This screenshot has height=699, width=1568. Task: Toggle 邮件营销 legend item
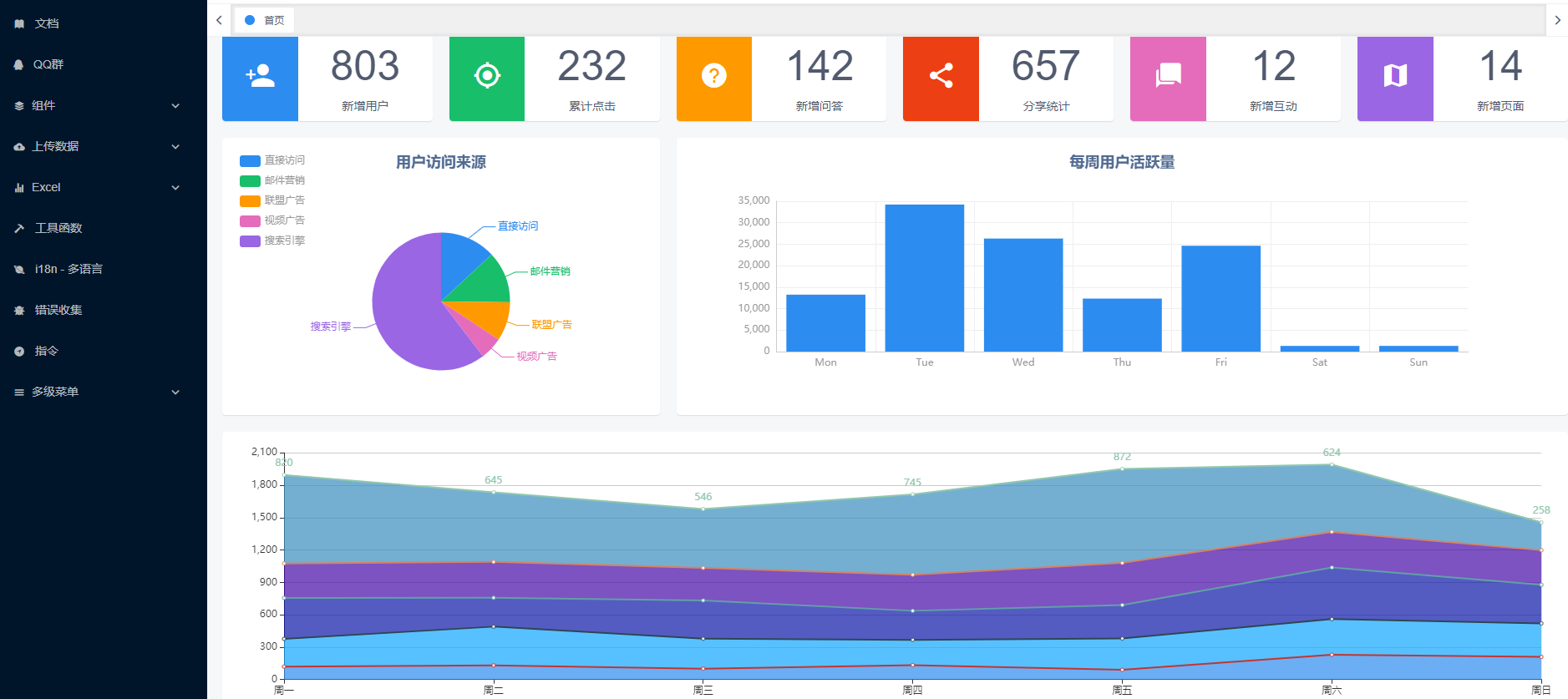(272, 180)
